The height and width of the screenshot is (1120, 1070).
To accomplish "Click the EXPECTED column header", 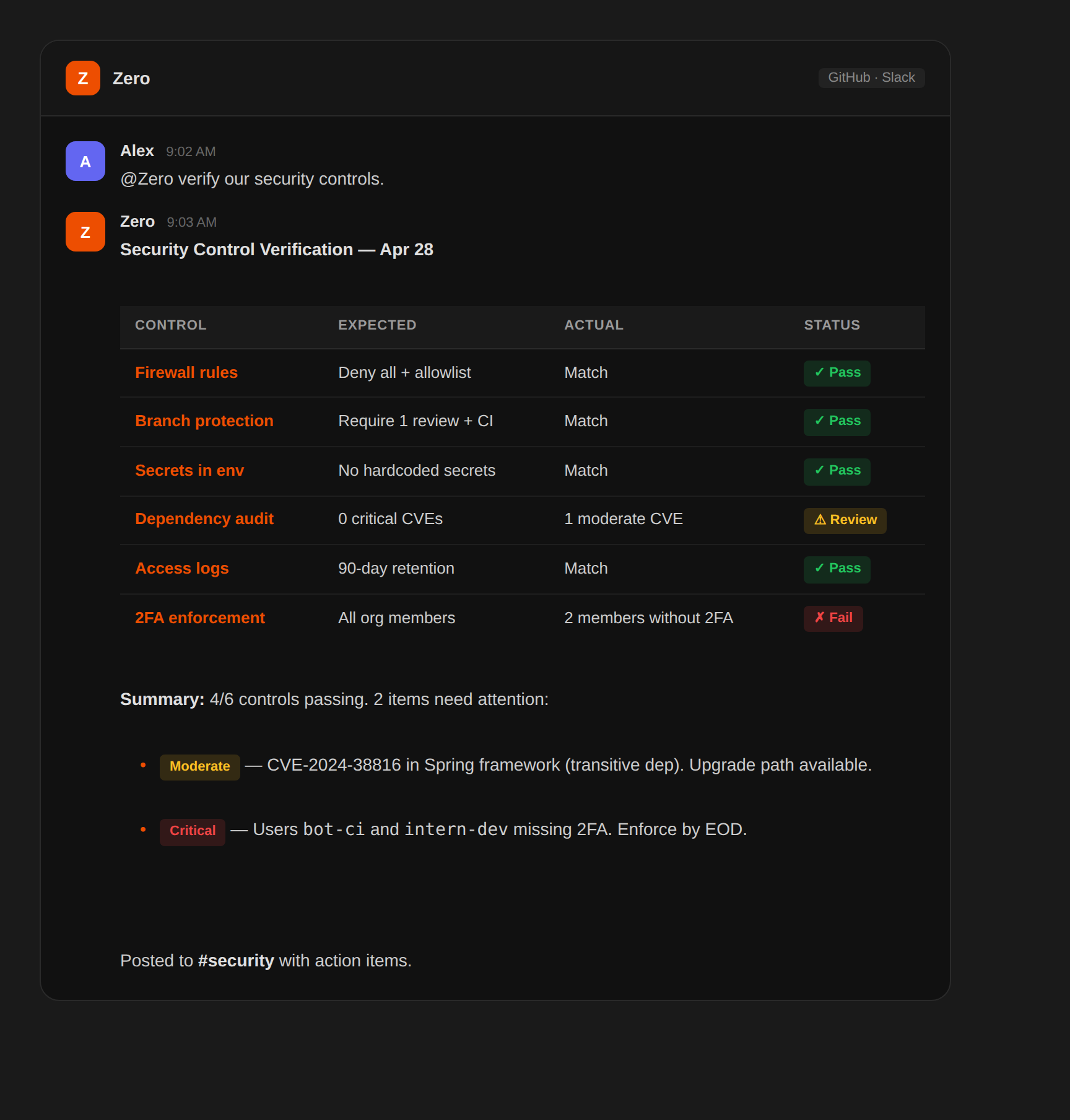I will [x=377, y=325].
